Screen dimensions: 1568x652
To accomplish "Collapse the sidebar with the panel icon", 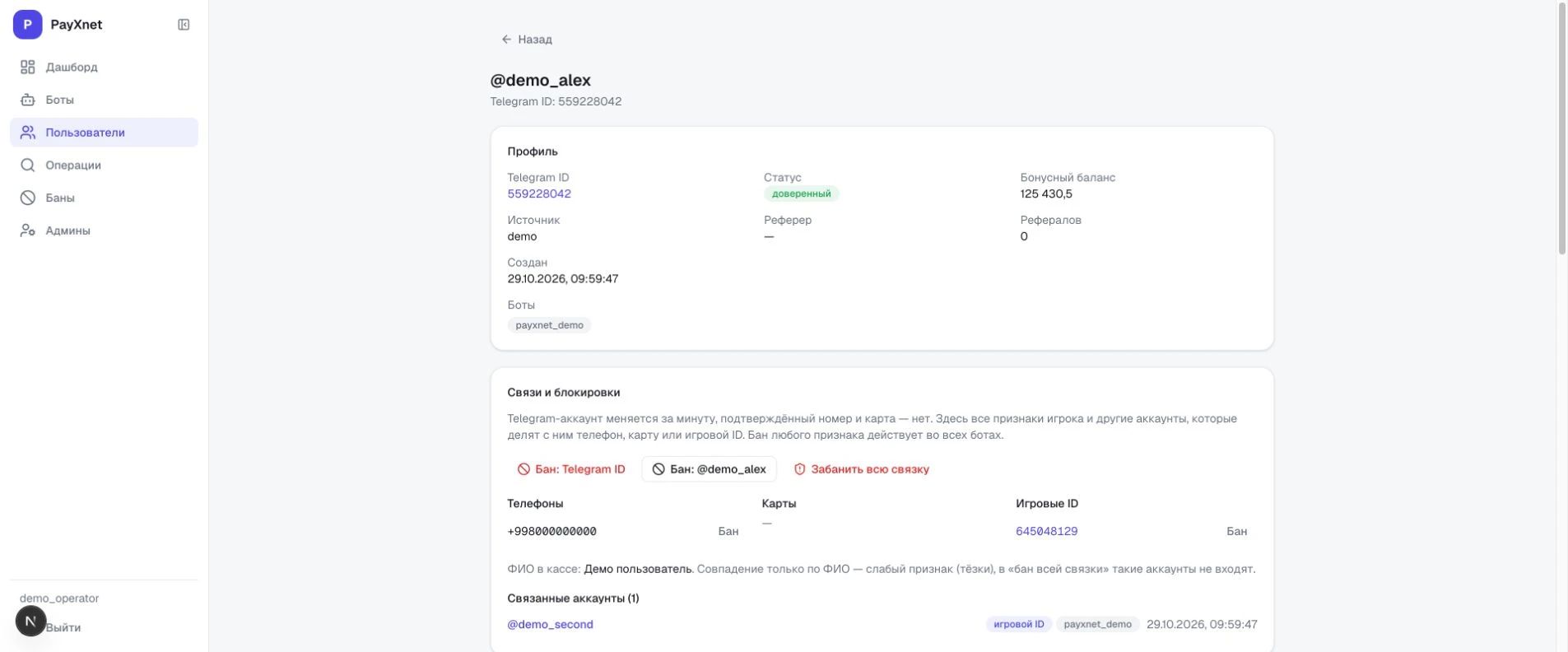I will click(x=184, y=25).
